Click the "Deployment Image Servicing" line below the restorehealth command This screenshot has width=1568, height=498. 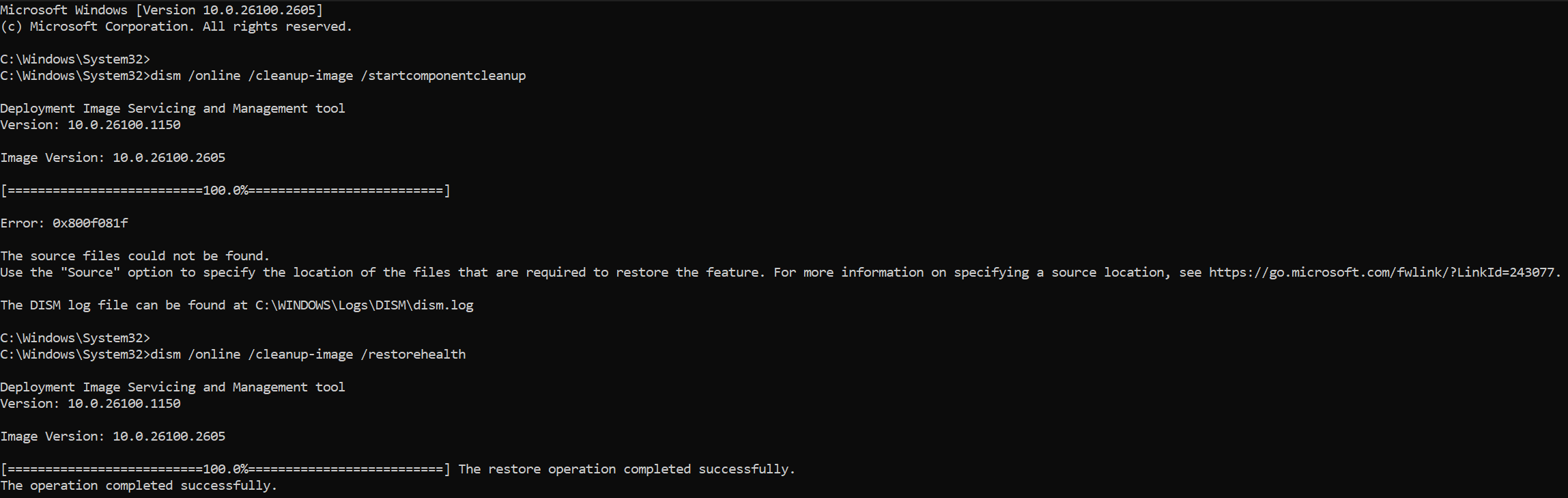(173, 387)
